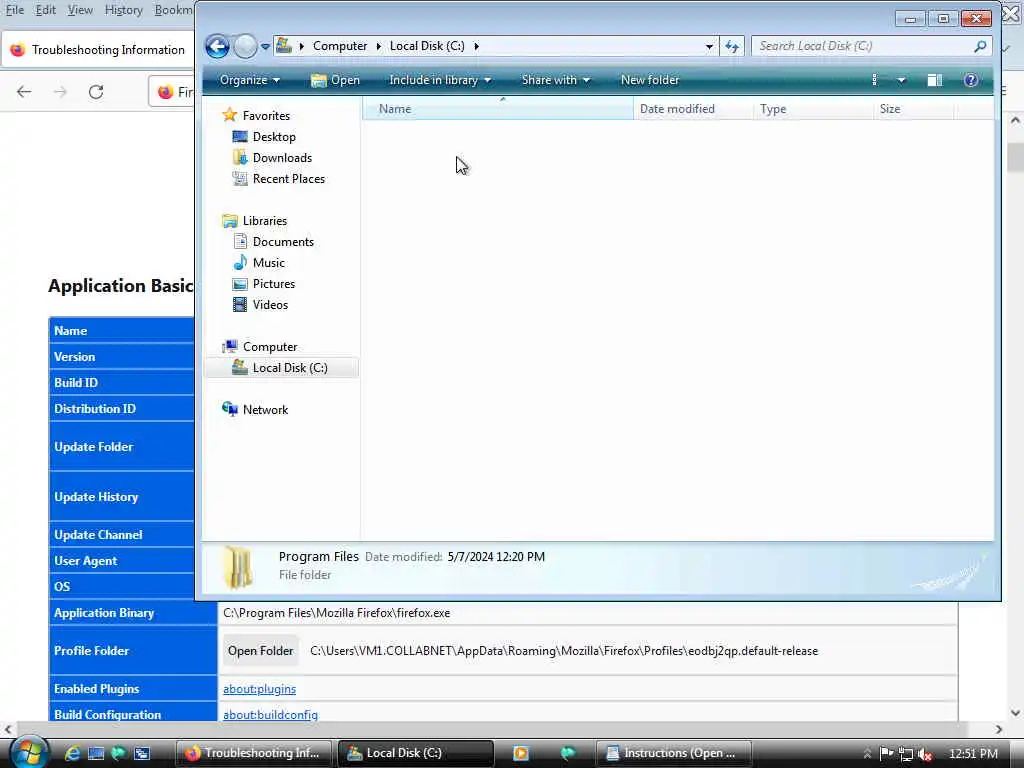Click Firefox's Back arrow

tap(24, 92)
